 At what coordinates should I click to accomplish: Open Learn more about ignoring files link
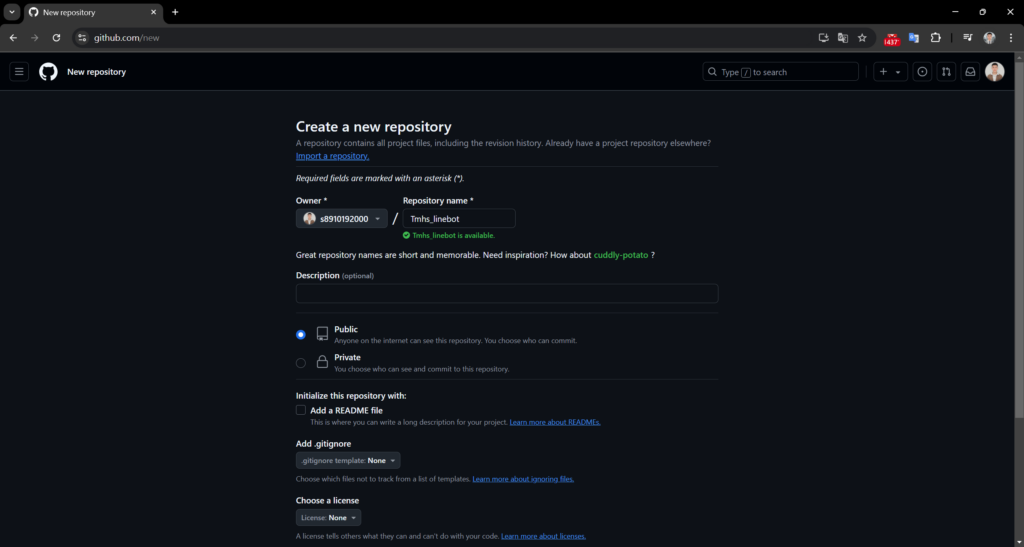point(523,479)
